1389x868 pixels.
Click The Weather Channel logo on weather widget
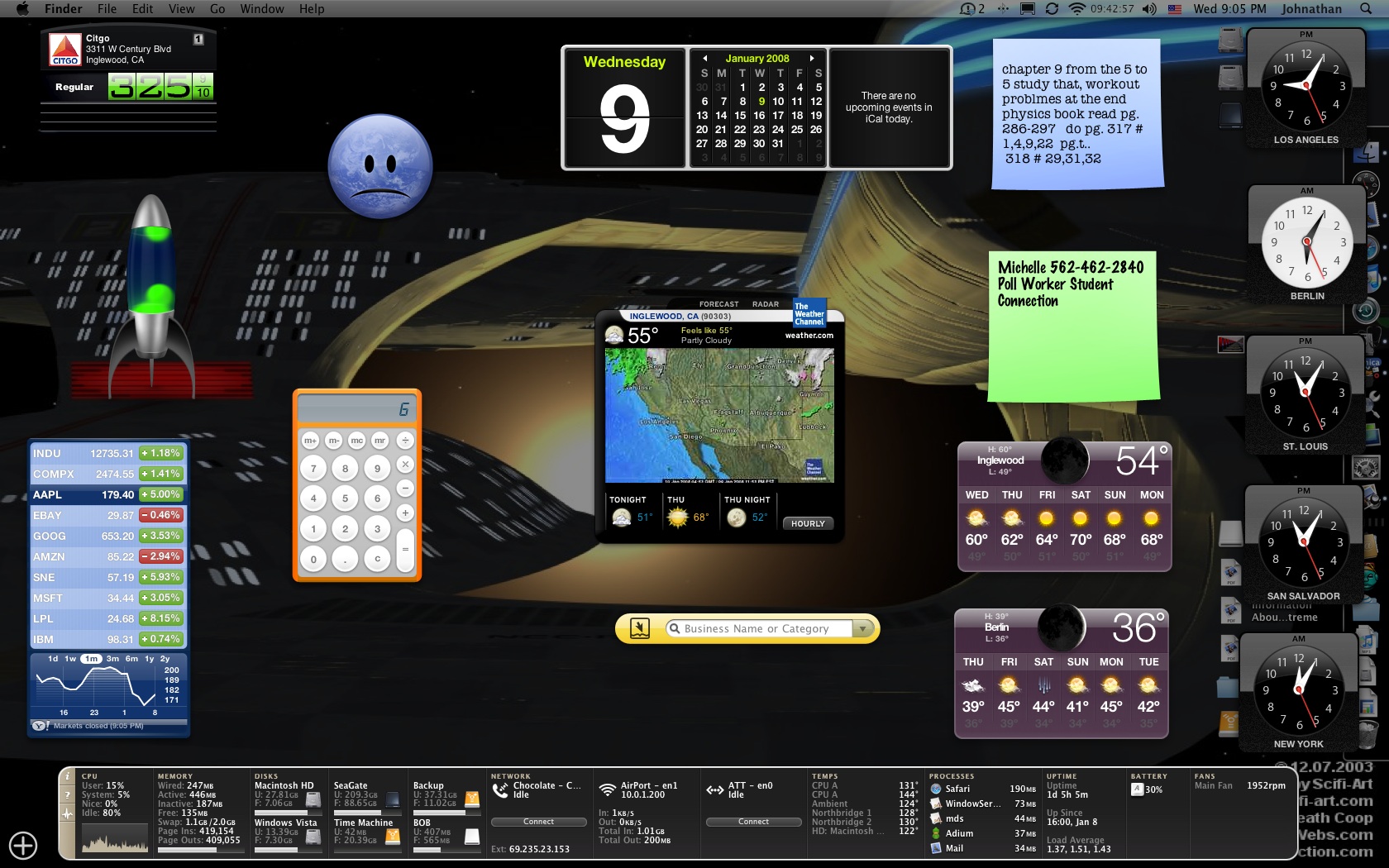809,313
